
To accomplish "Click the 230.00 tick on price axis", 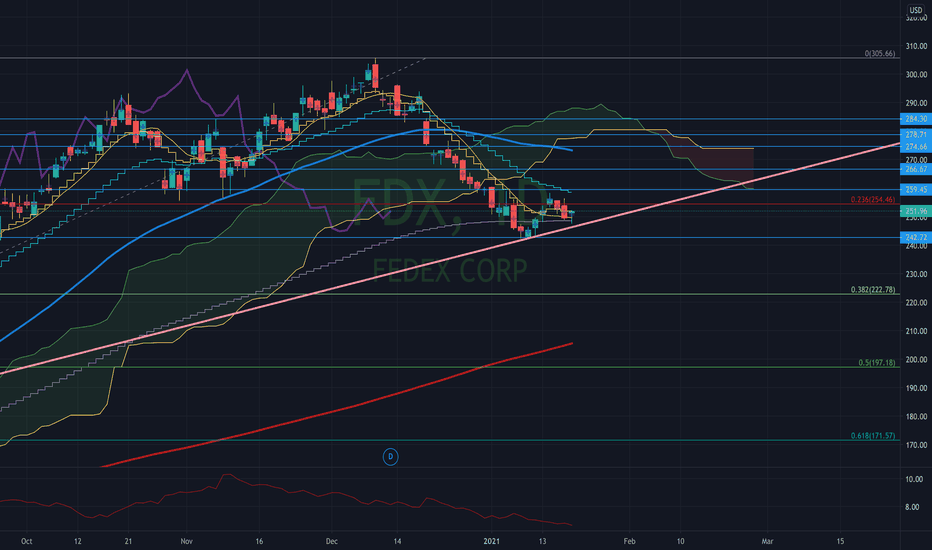I will pyautogui.click(x=916, y=275).
